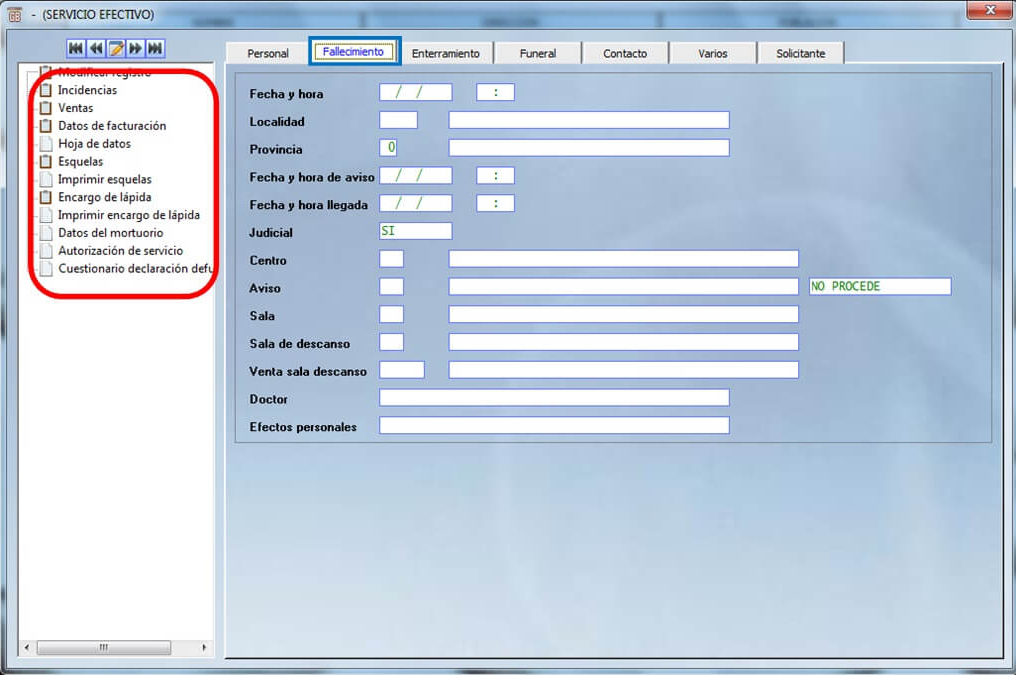
Task: Focus the Localidad code box
Action: point(398,120)
